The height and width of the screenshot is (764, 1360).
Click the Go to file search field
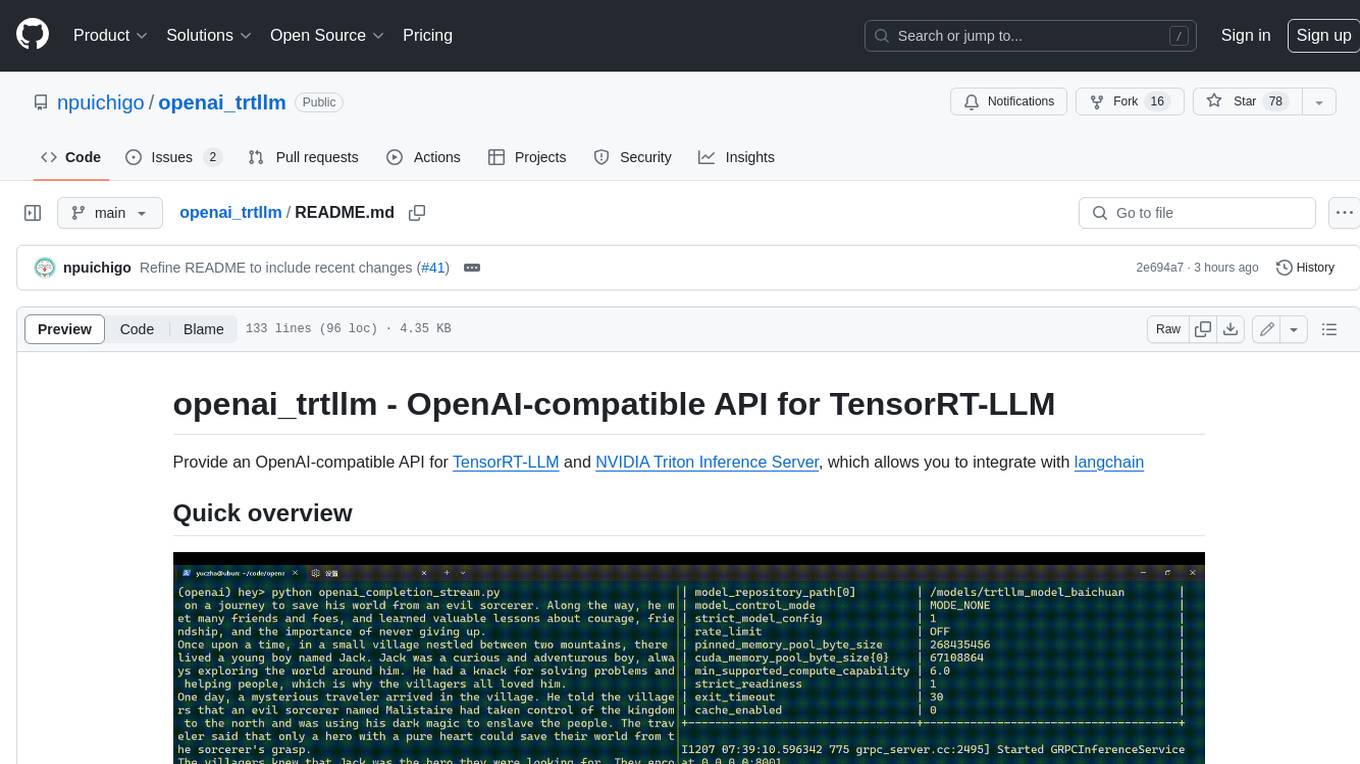pyautogui.click(x=1197, y=213)
